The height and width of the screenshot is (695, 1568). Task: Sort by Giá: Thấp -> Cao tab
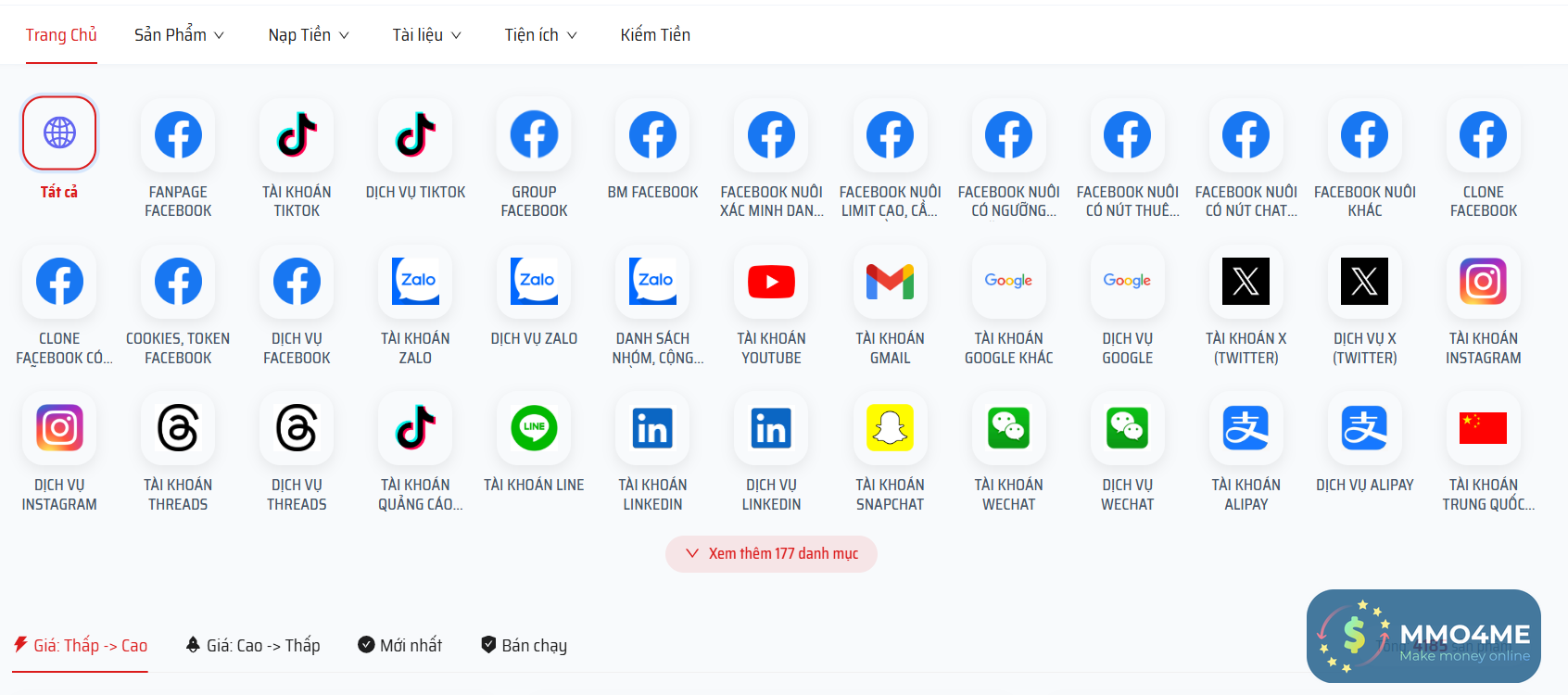tap(81, 645)
